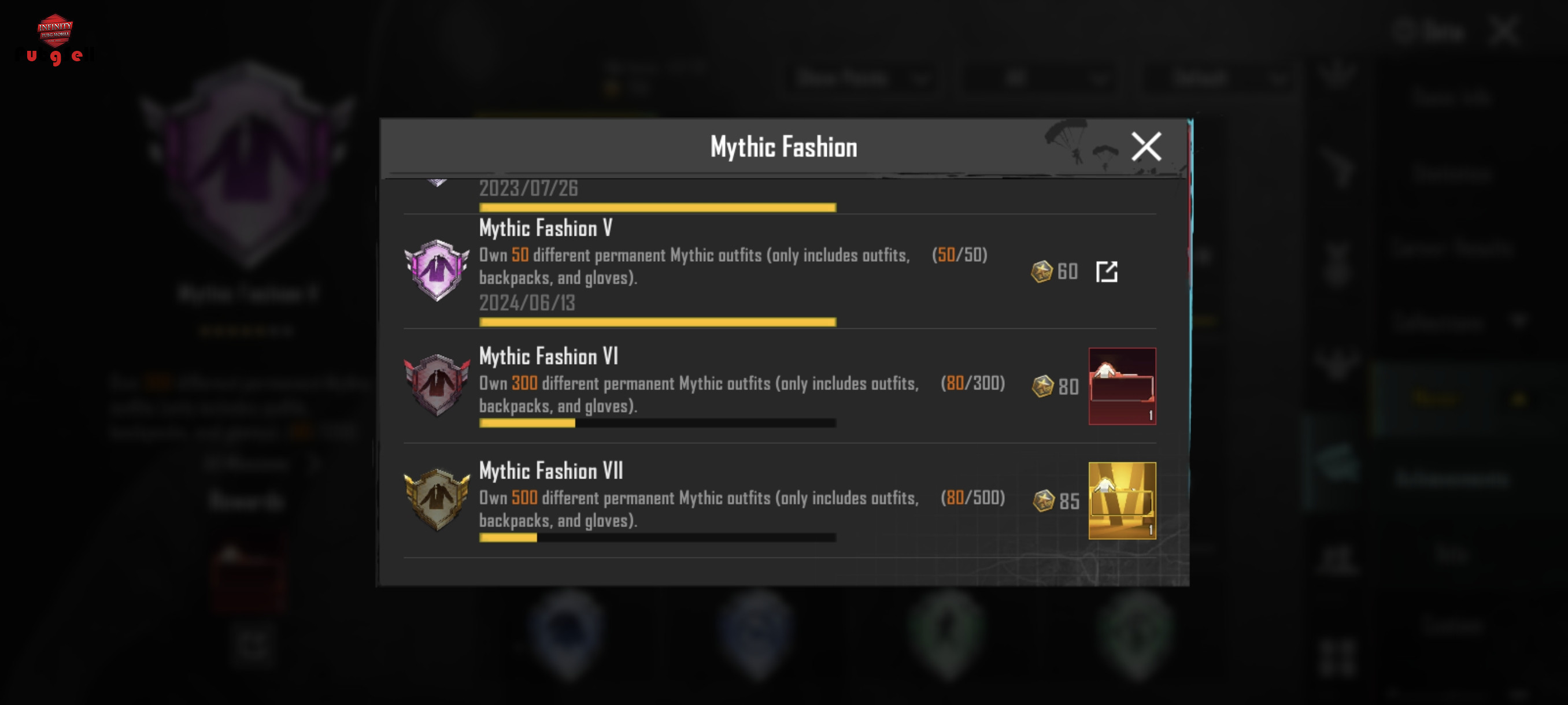Close the Mythic Fashion dialog
This screenshot has height=705, width=1568.
[x=1146, y=147]
